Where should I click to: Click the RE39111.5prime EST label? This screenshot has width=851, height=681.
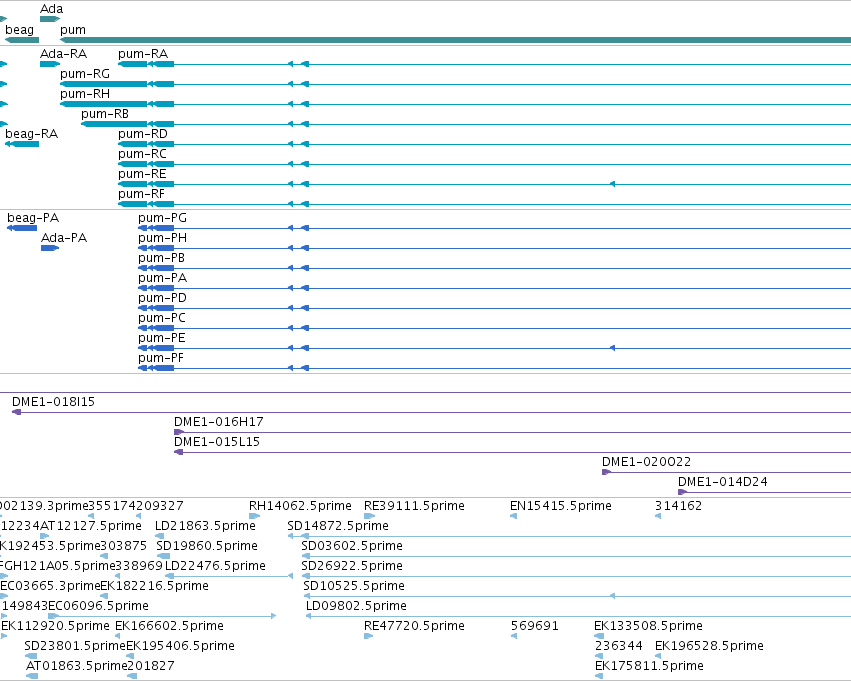415,506
